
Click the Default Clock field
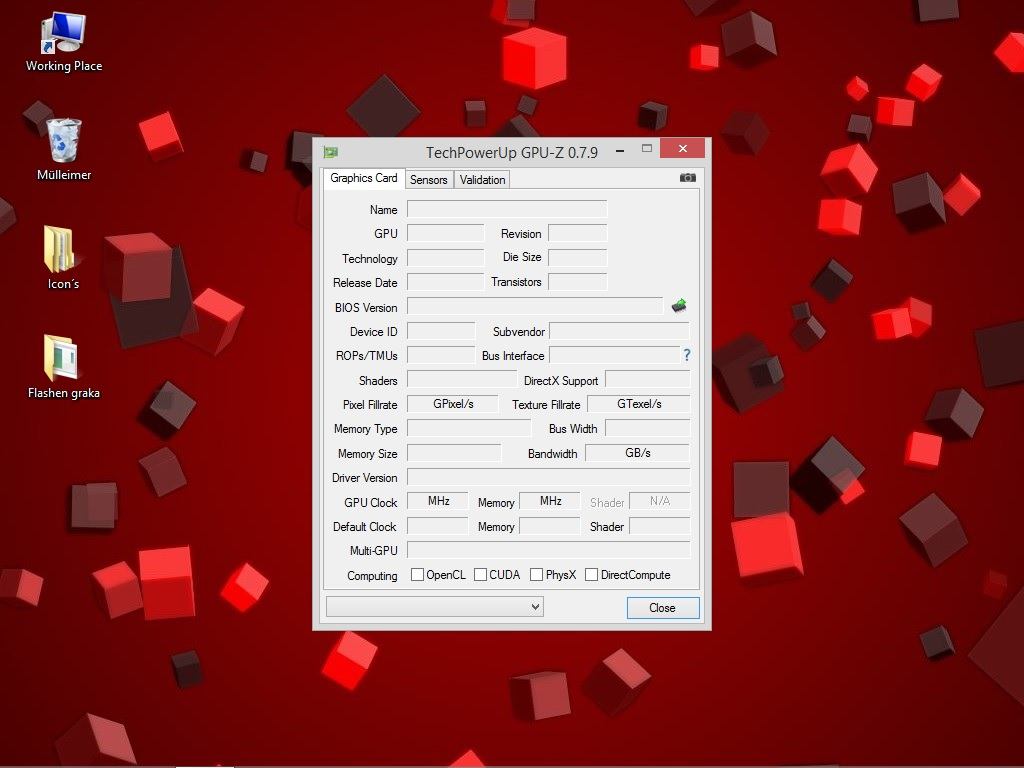pos(438,526)
